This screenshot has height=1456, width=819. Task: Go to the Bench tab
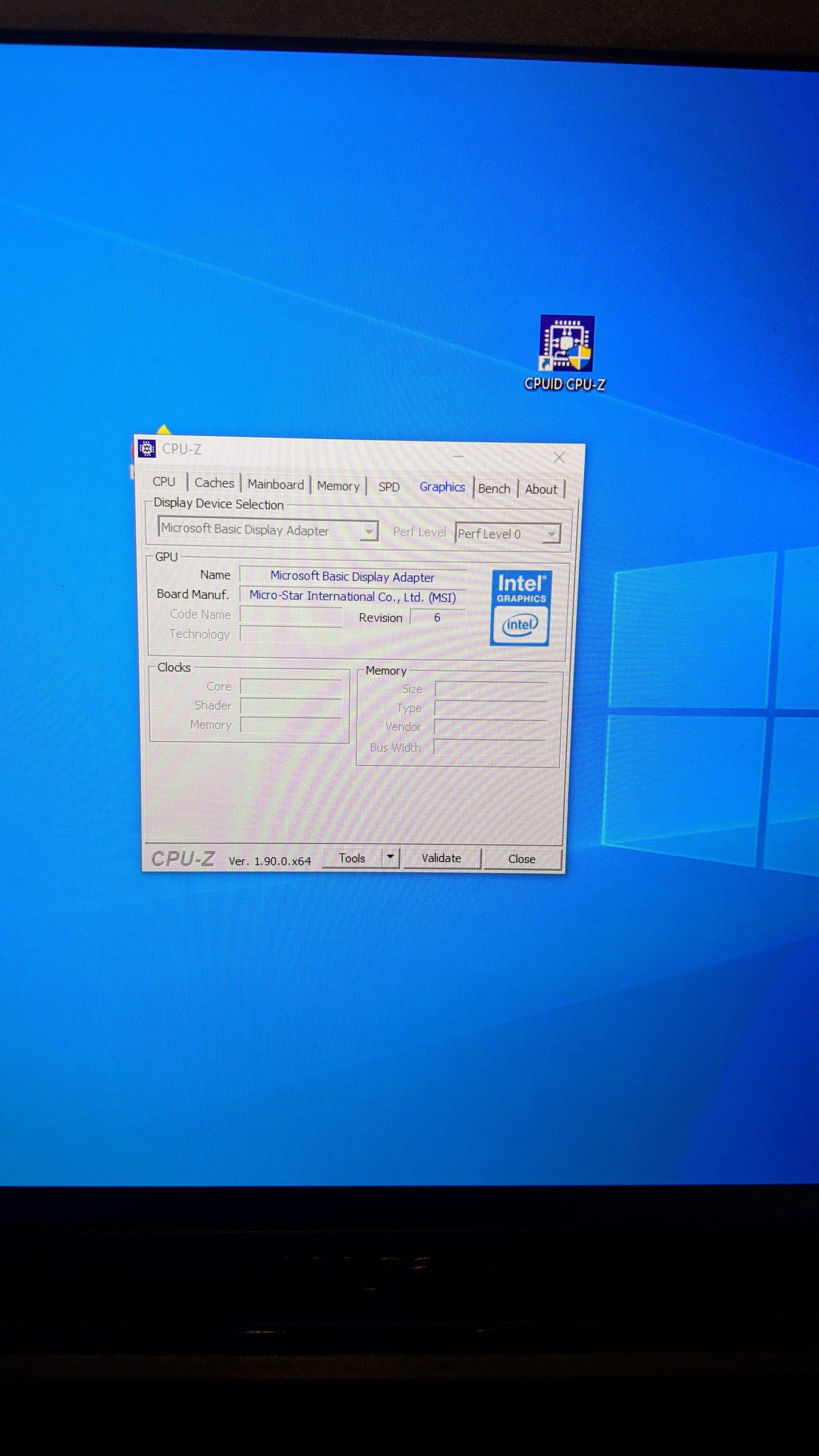pyautogui.click(x=494, y=489)
